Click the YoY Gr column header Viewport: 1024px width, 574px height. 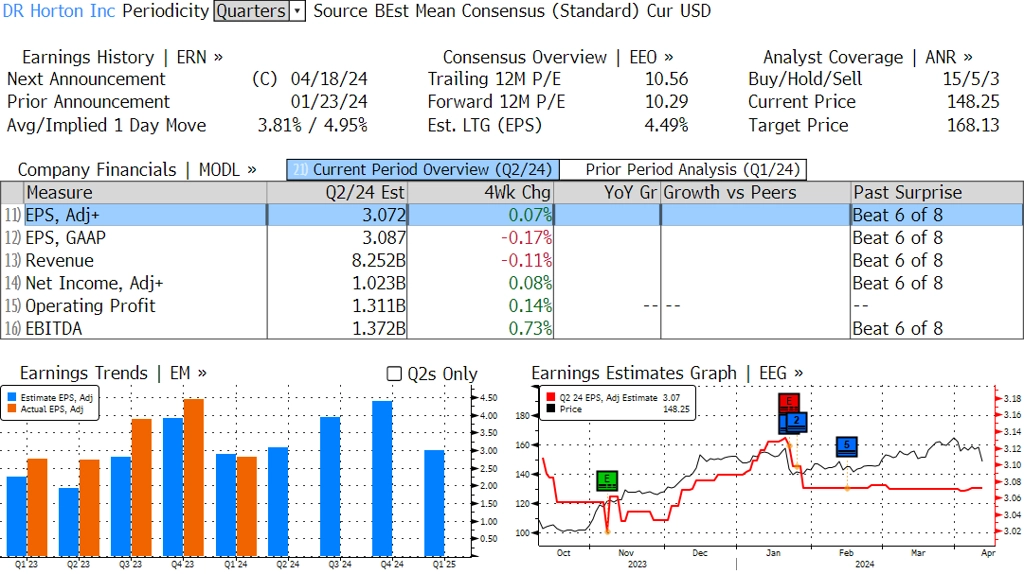point(607,193)
